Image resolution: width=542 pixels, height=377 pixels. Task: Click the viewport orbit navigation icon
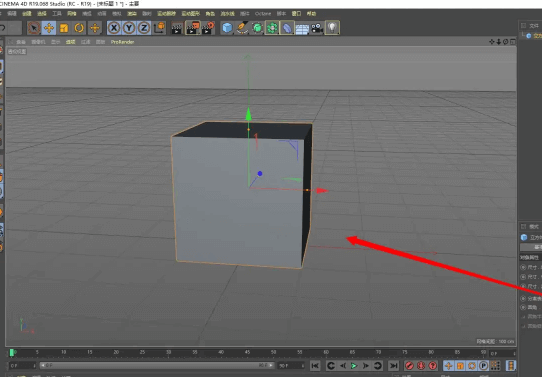(506, 42)
